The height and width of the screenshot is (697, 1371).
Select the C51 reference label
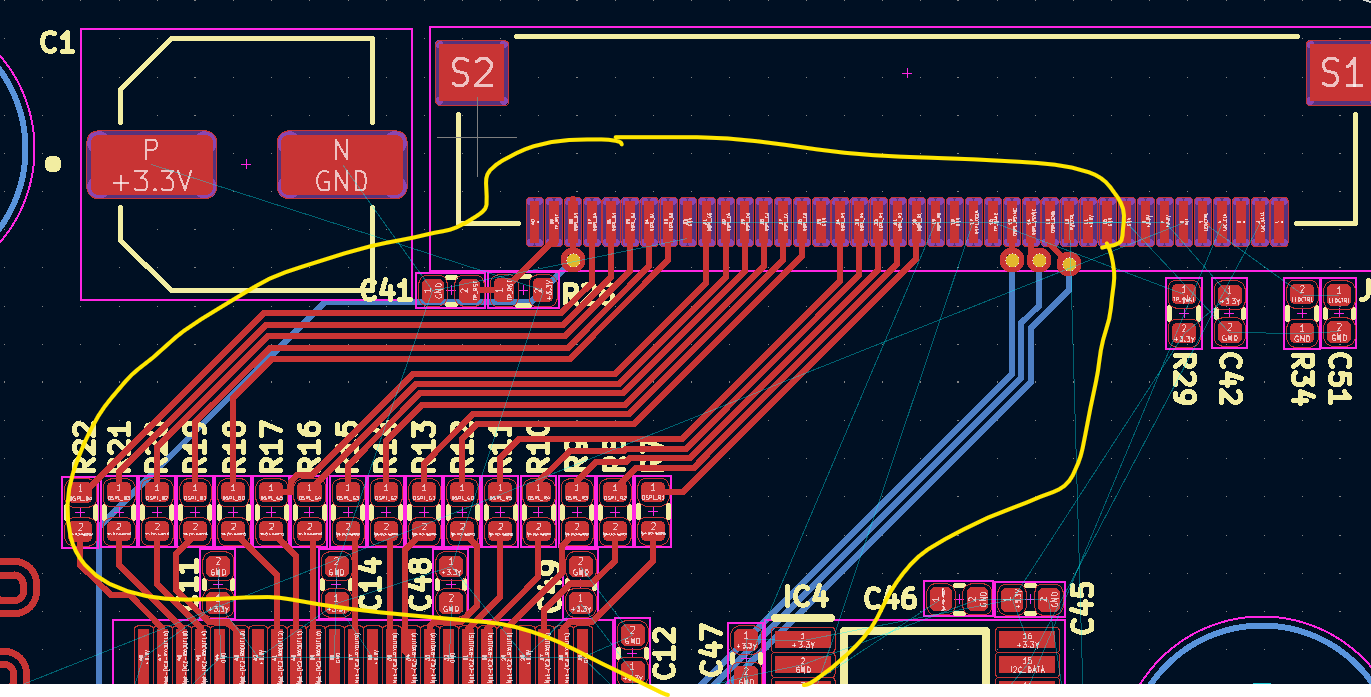tap(1338, 378)
